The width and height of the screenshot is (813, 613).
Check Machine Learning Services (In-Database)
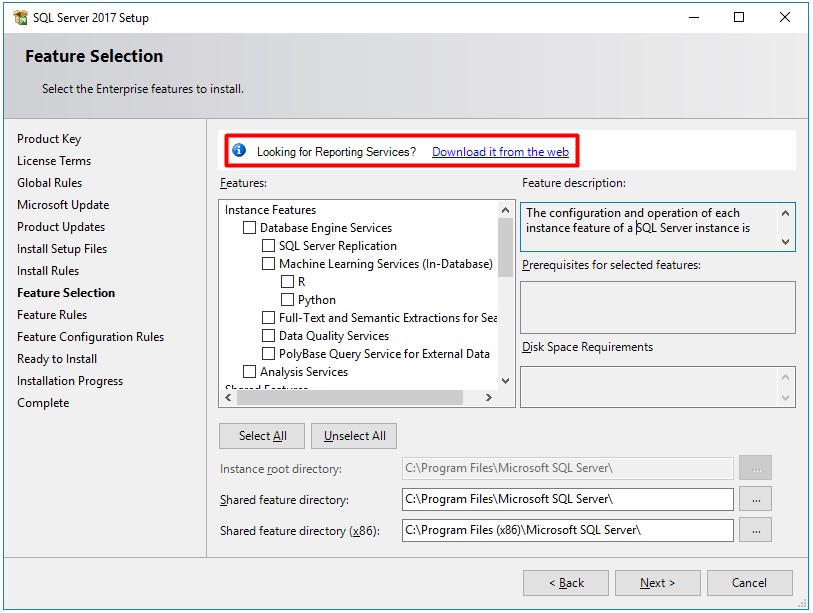[x=266, y=262]
